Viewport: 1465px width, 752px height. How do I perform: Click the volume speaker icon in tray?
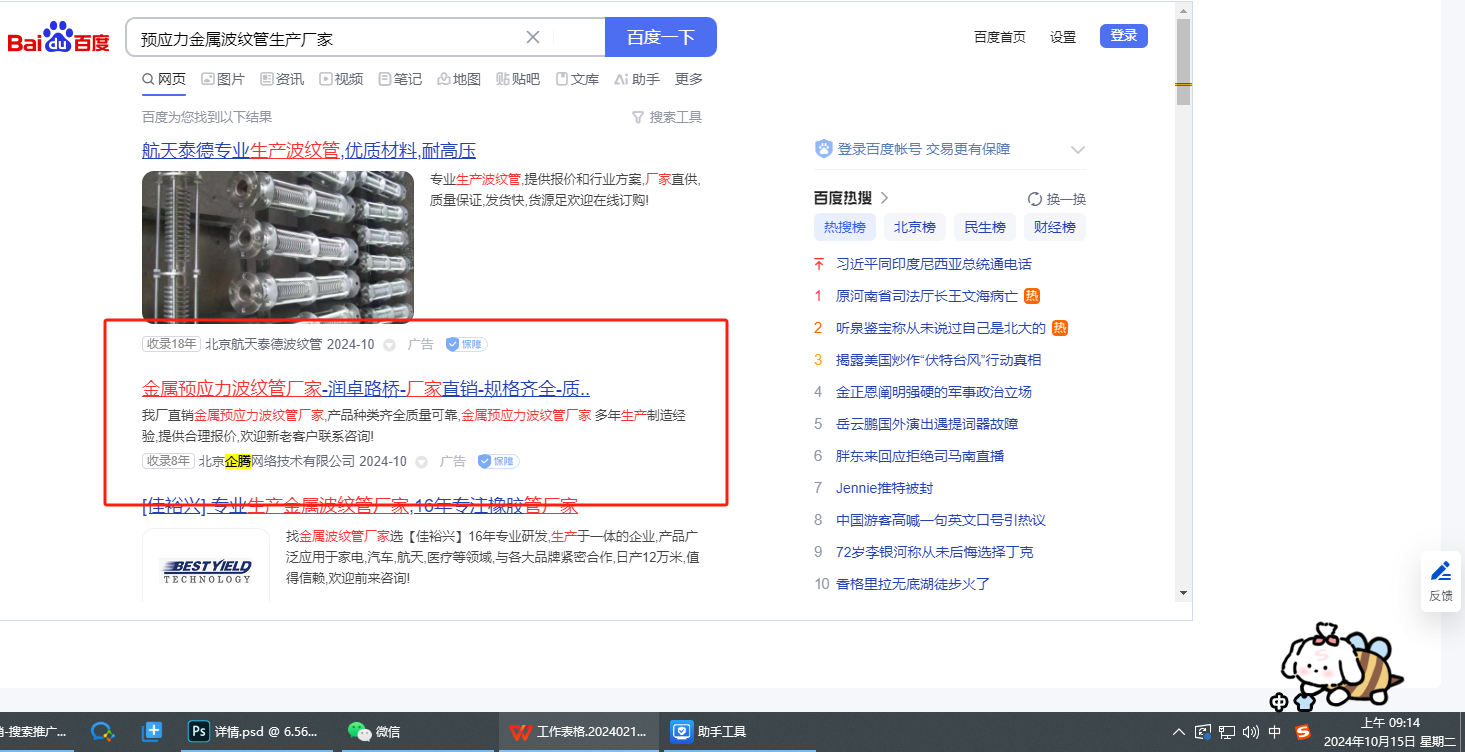tap(1250, 732)
